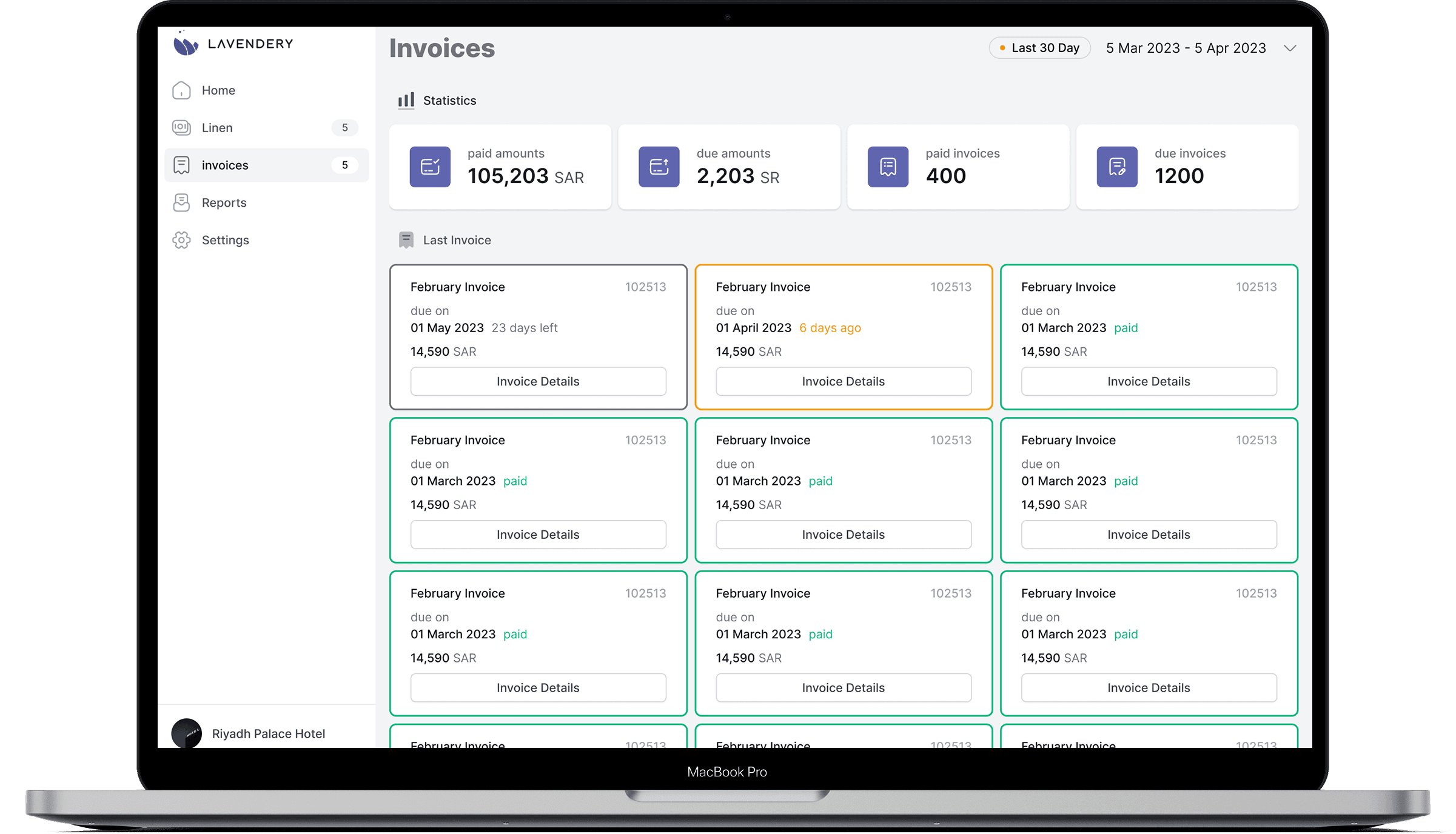Click the Riyadh Palace Hotel avatar
The width and height of the screenshot is (1456, 834).
pyautogui.click(x=186, y=733)
